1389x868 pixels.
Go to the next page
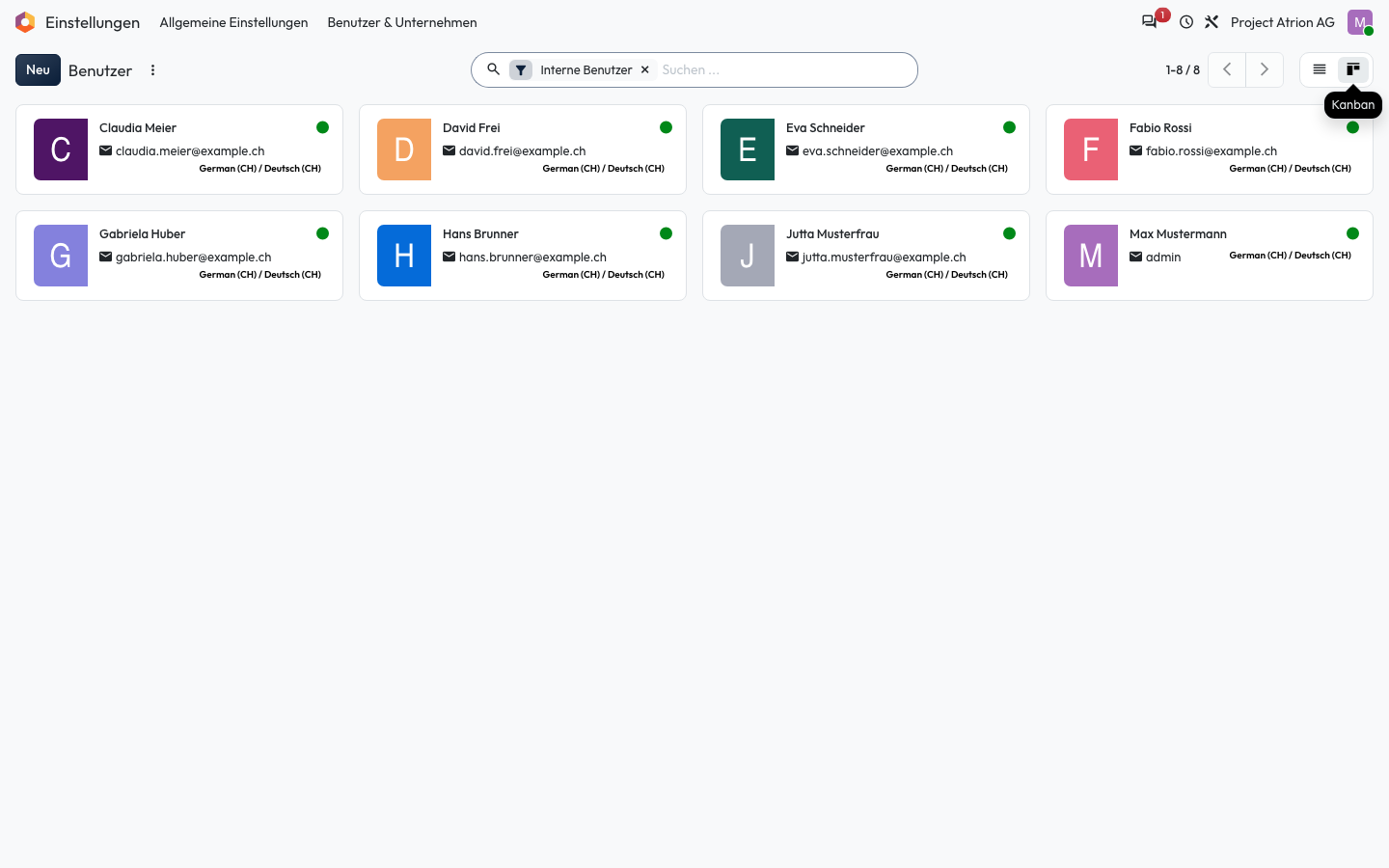[x=1265, y=69]
